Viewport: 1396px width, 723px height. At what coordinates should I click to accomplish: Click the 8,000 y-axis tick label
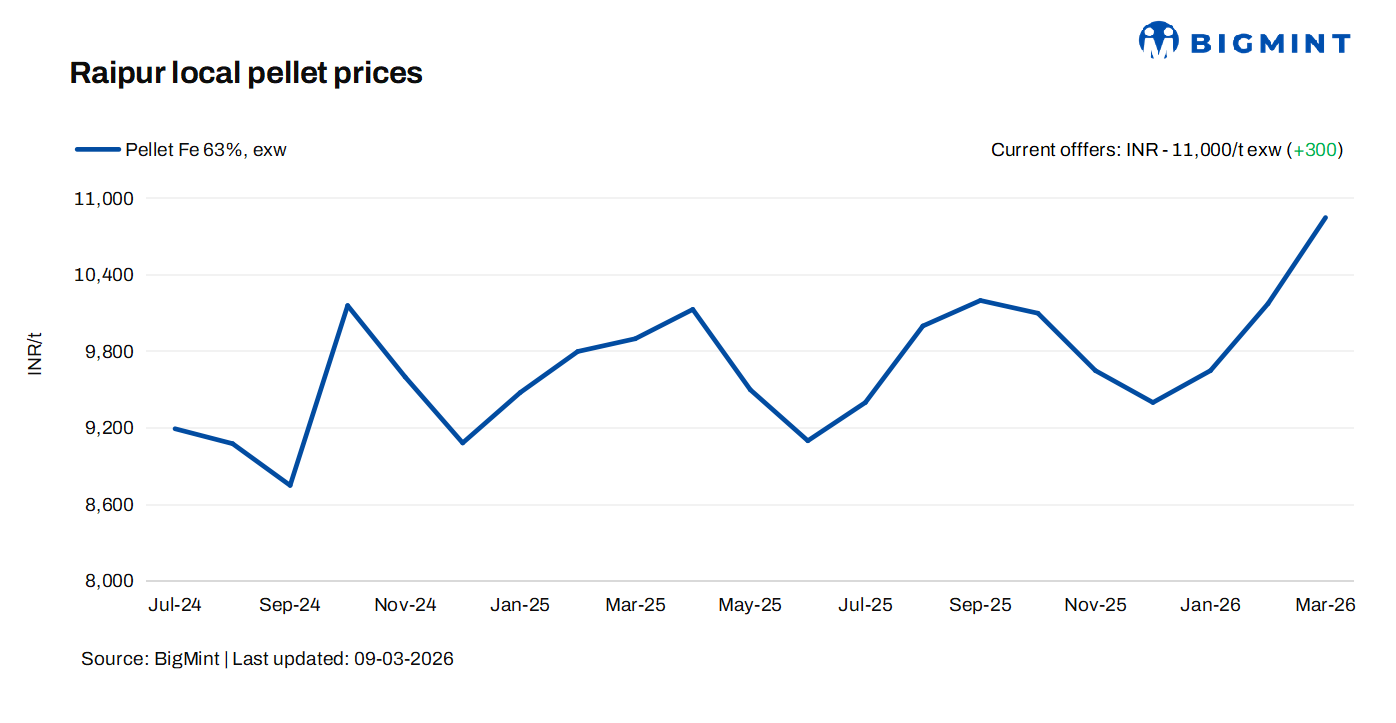tap(108, 581)
